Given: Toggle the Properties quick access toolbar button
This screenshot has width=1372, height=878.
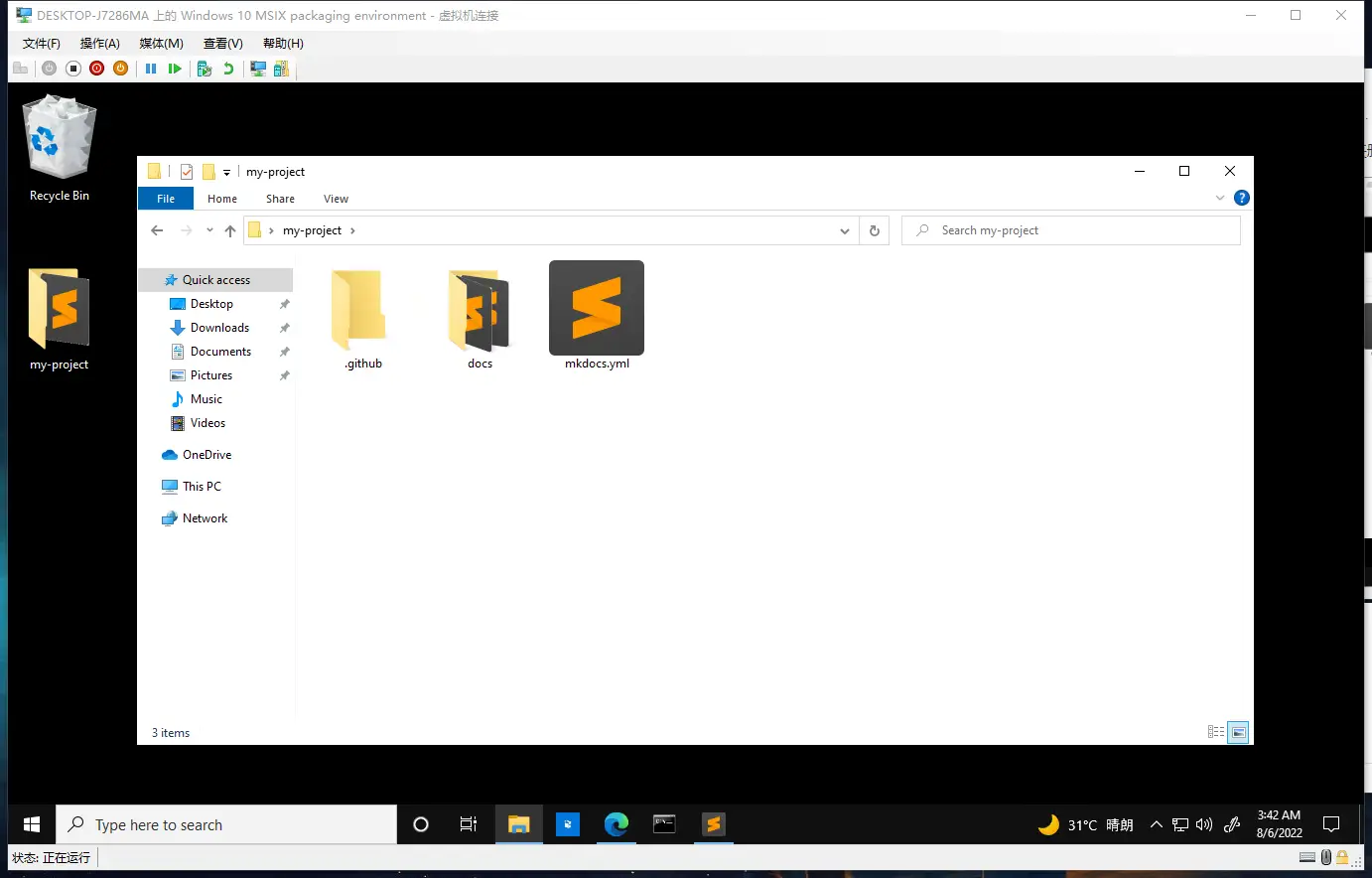Looking at the screenshot, I should pyautogui.click(x=187, y=172).
